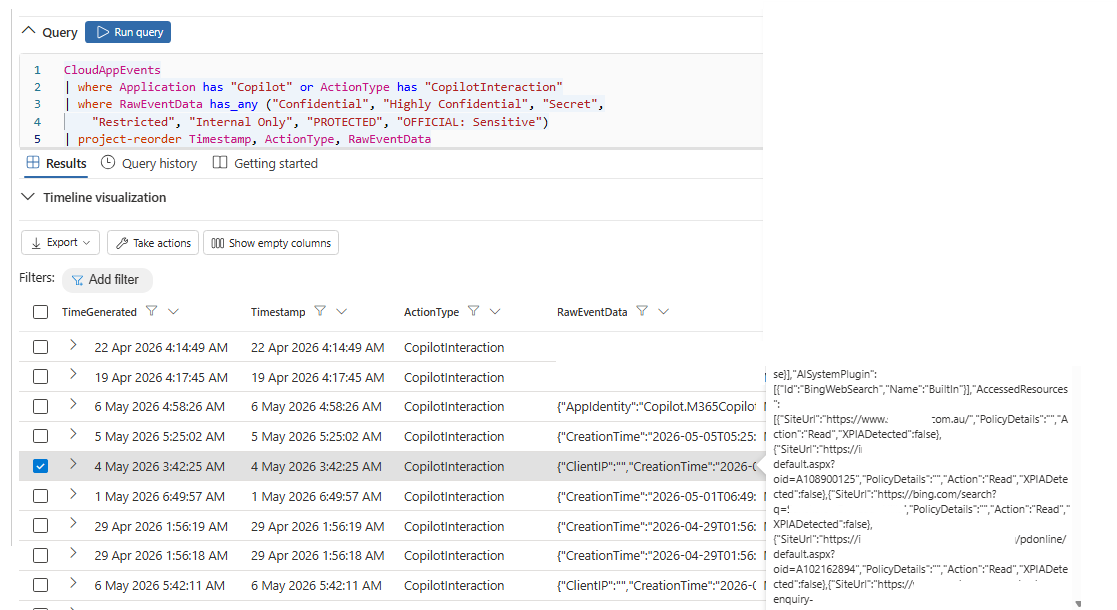The width and height of the screenshot is (1117, 610).
Task: Select the 1 May 2026 6:49:57 AM row checkbox
Action: tap(41, 496)
